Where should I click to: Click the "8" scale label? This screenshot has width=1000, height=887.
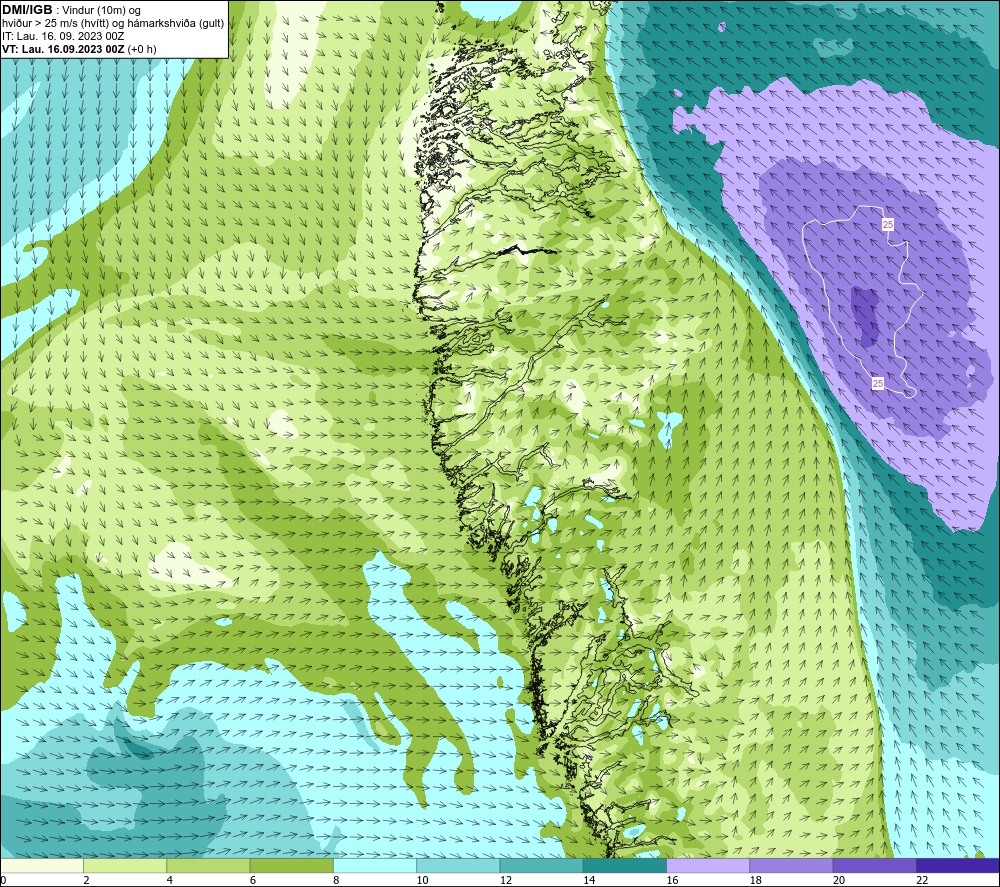pos(336,880)
